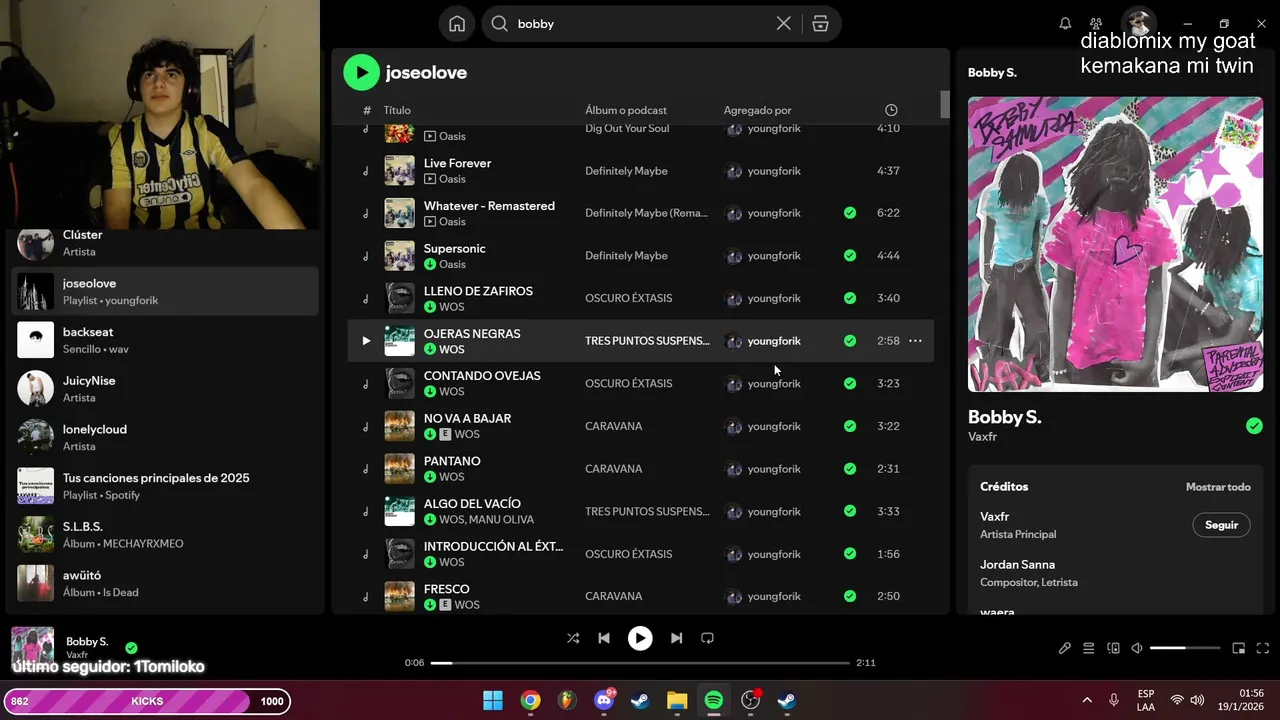This screenshot has width=1280, height=720.
Task: Open connect to a device icon
Action: click(x=1113, y=648)
